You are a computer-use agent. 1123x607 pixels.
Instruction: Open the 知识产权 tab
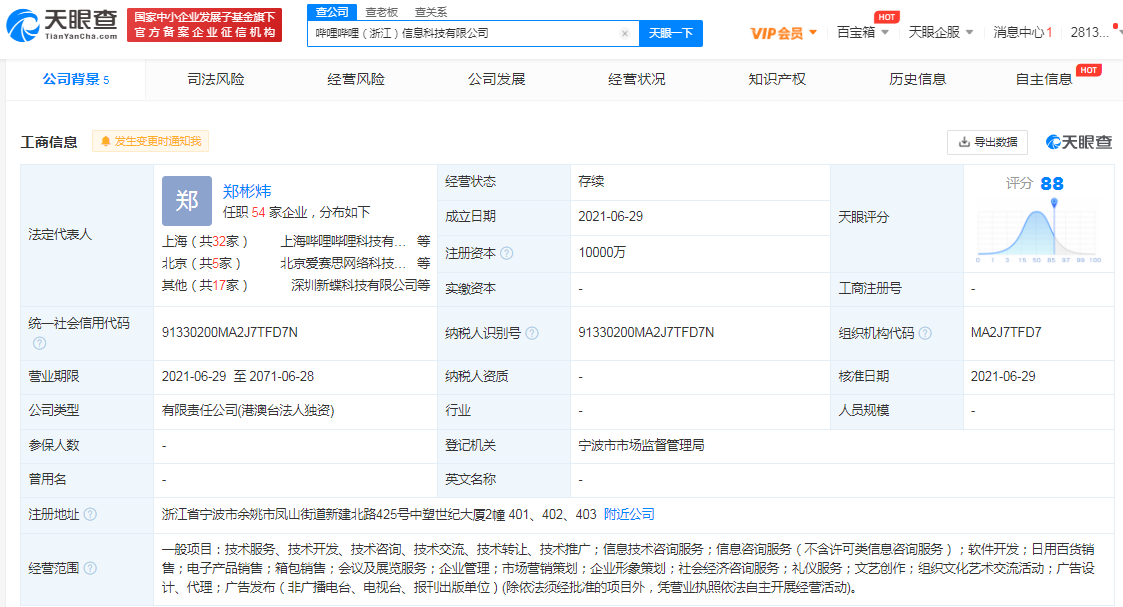(x=777, y=79)
